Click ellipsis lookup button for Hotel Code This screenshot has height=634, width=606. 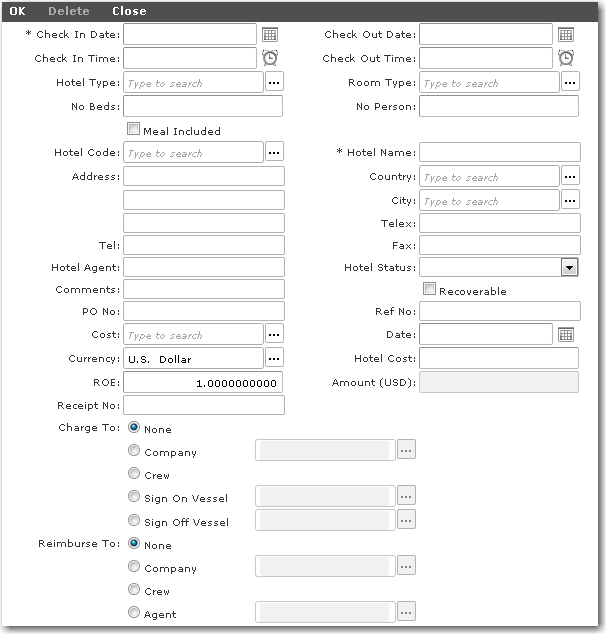click(274, 153)
